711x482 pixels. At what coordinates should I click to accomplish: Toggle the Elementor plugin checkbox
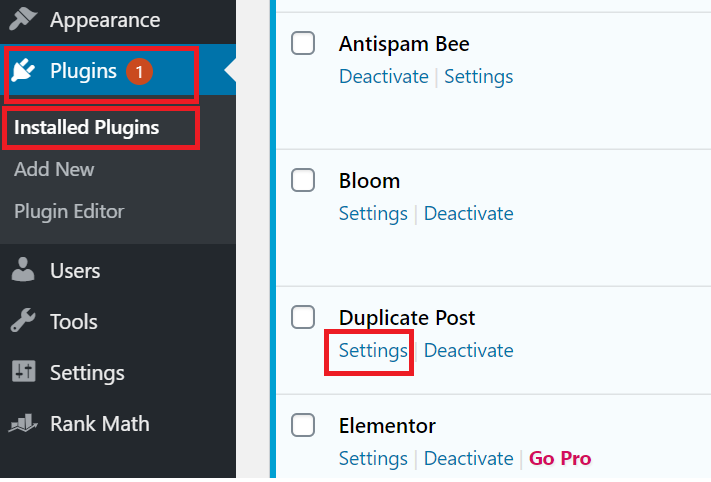(x=303, y=425)
